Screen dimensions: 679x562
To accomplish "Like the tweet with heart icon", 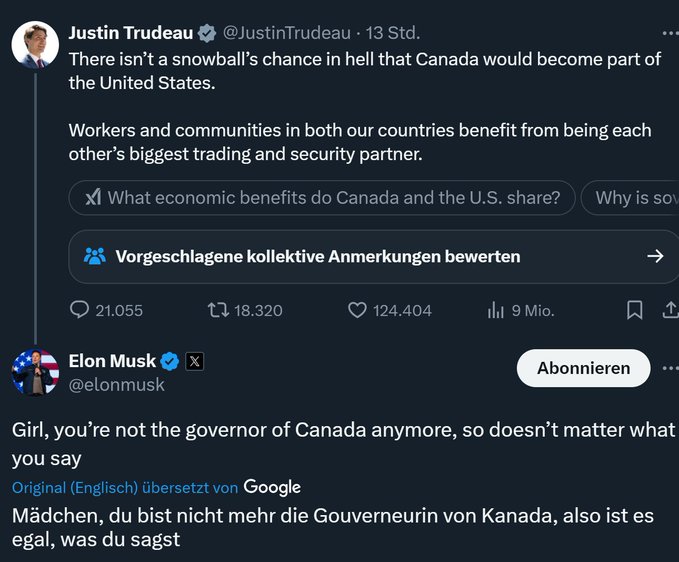I will (x=357, y=311).
